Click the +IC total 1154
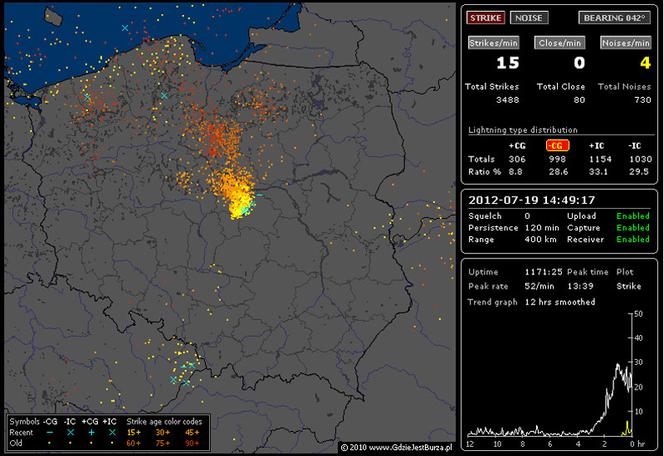 [x=600, y=159]
